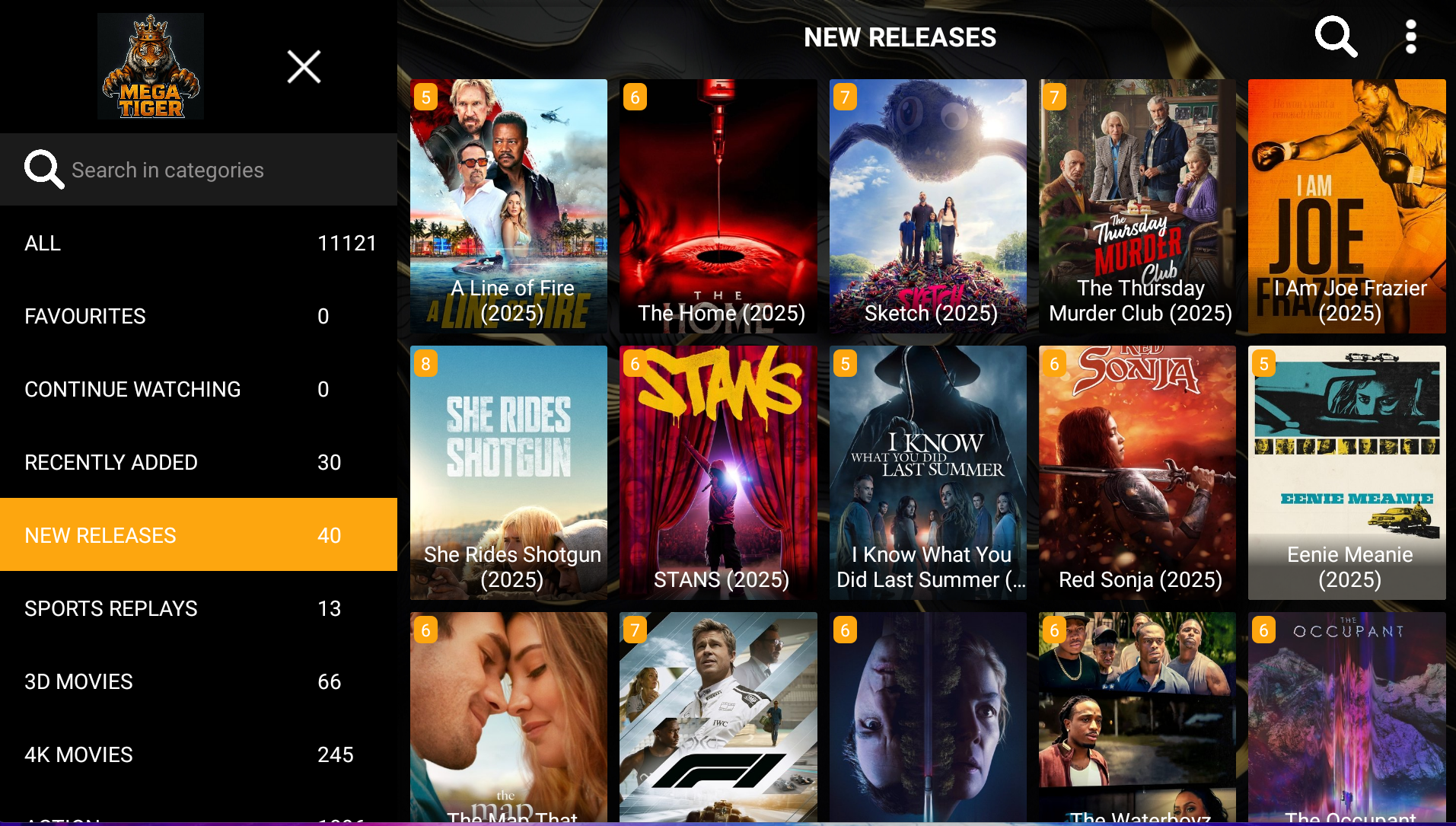The image size is (1456, 826).
Task: Focus the Search in categories field
Action: [x=199, y=170]
